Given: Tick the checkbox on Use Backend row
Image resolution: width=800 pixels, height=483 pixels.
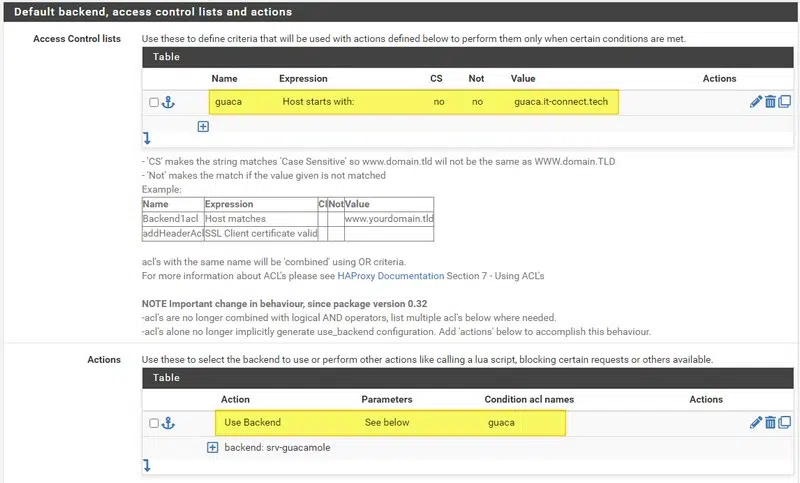Looking at the screenshot, I should click(x=154, y=423).
